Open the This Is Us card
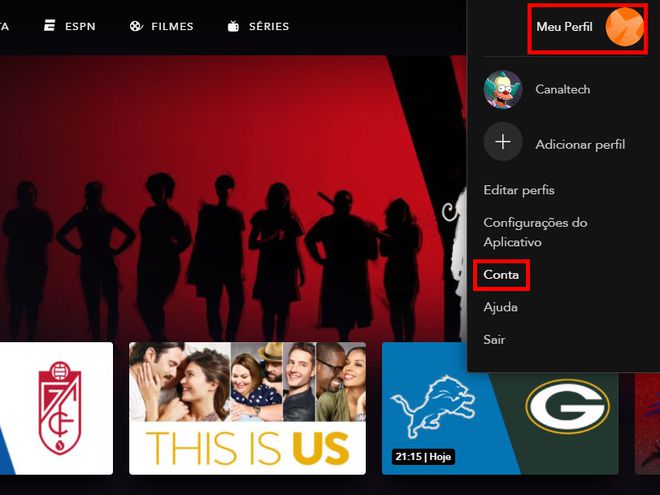The image size is (660, 495). tap(248, 408)
